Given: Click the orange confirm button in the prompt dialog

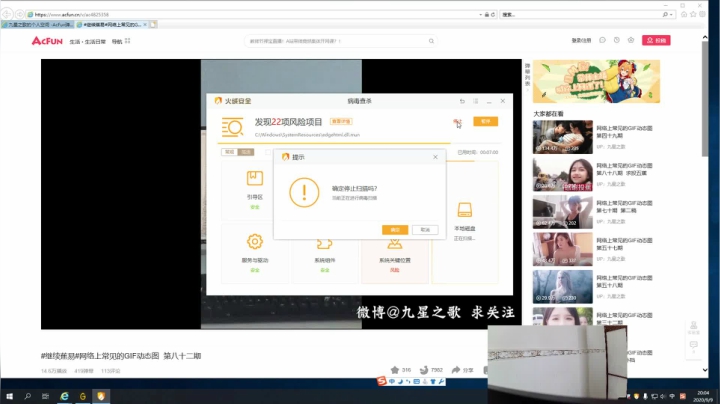Looking at the screenshot, I should point(395,230).
